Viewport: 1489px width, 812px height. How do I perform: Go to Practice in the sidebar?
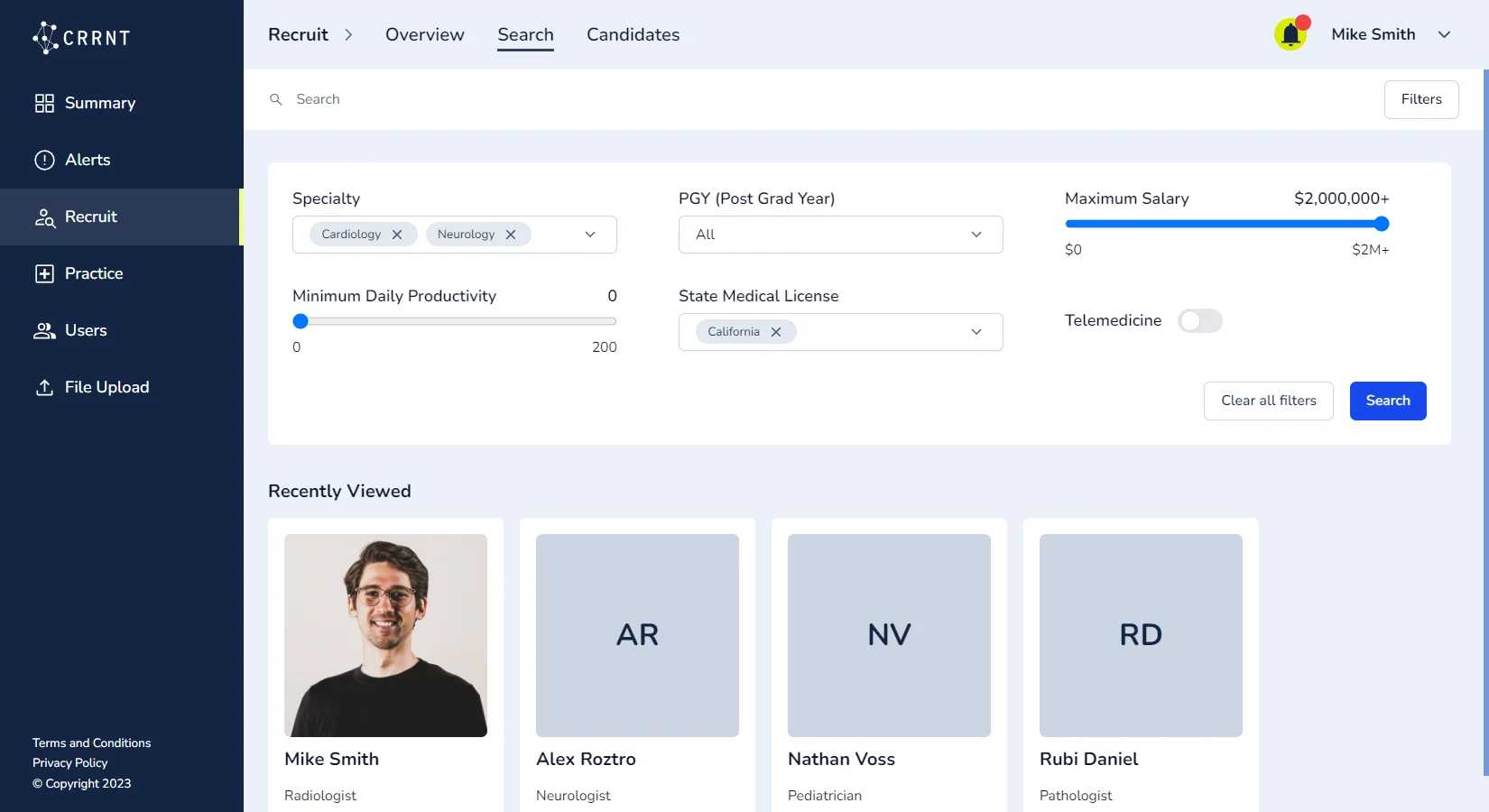(x=93, y=273)
